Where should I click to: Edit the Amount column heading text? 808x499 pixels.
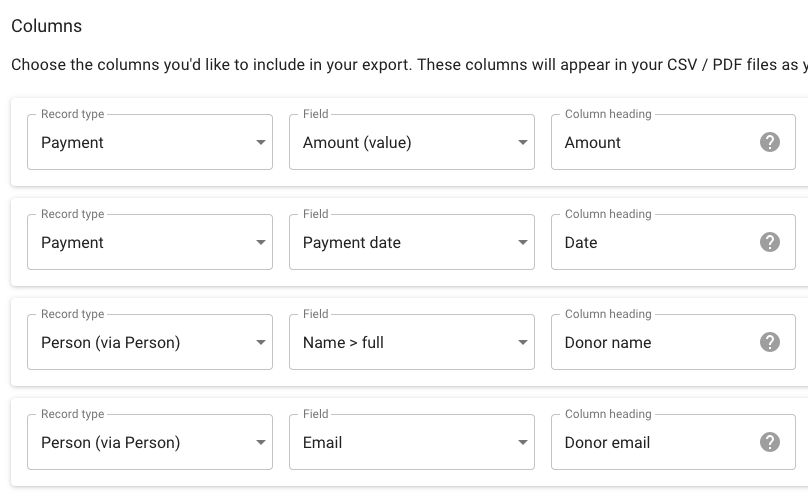tap(650, 142)
